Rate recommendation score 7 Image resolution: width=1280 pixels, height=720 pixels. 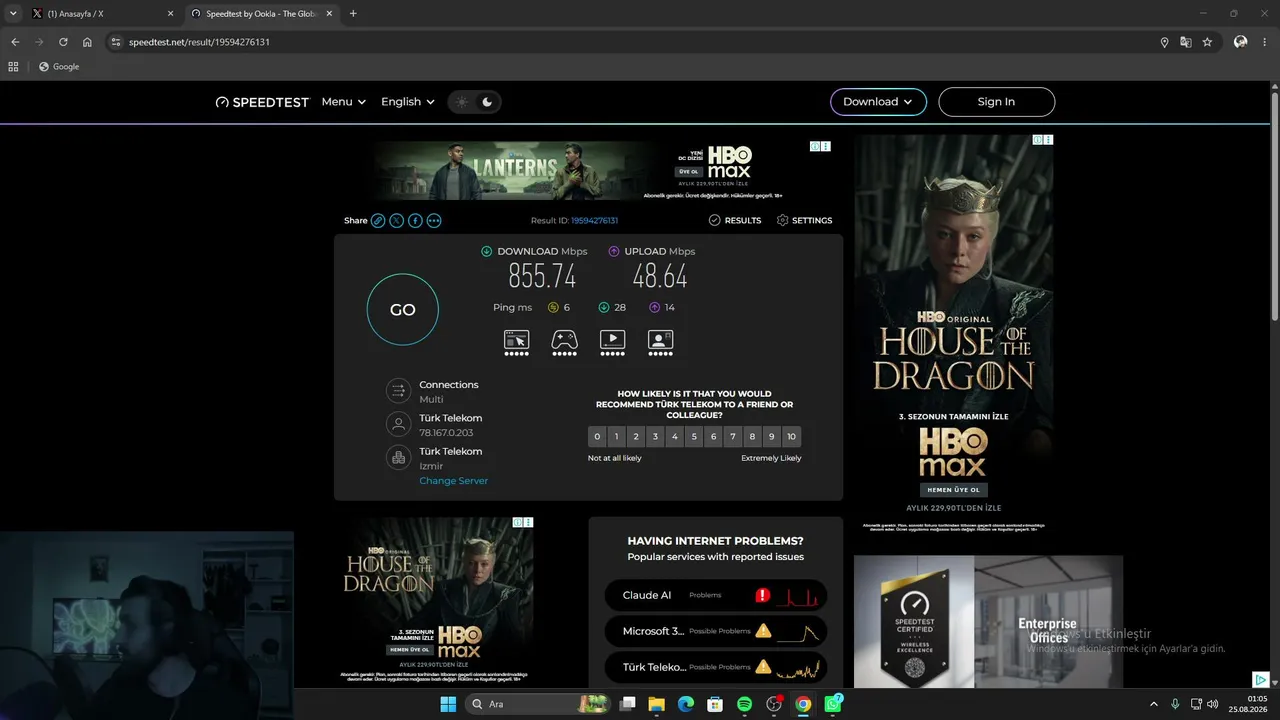733,437
